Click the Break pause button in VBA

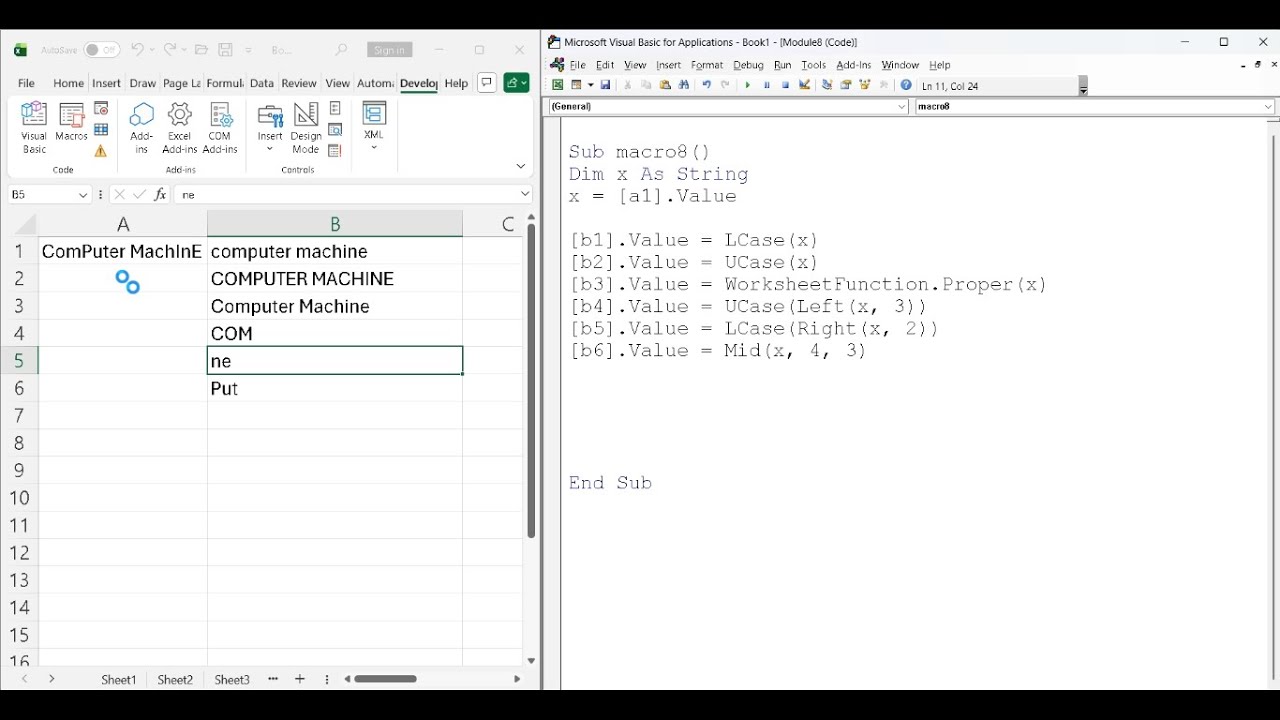[767, 85]
